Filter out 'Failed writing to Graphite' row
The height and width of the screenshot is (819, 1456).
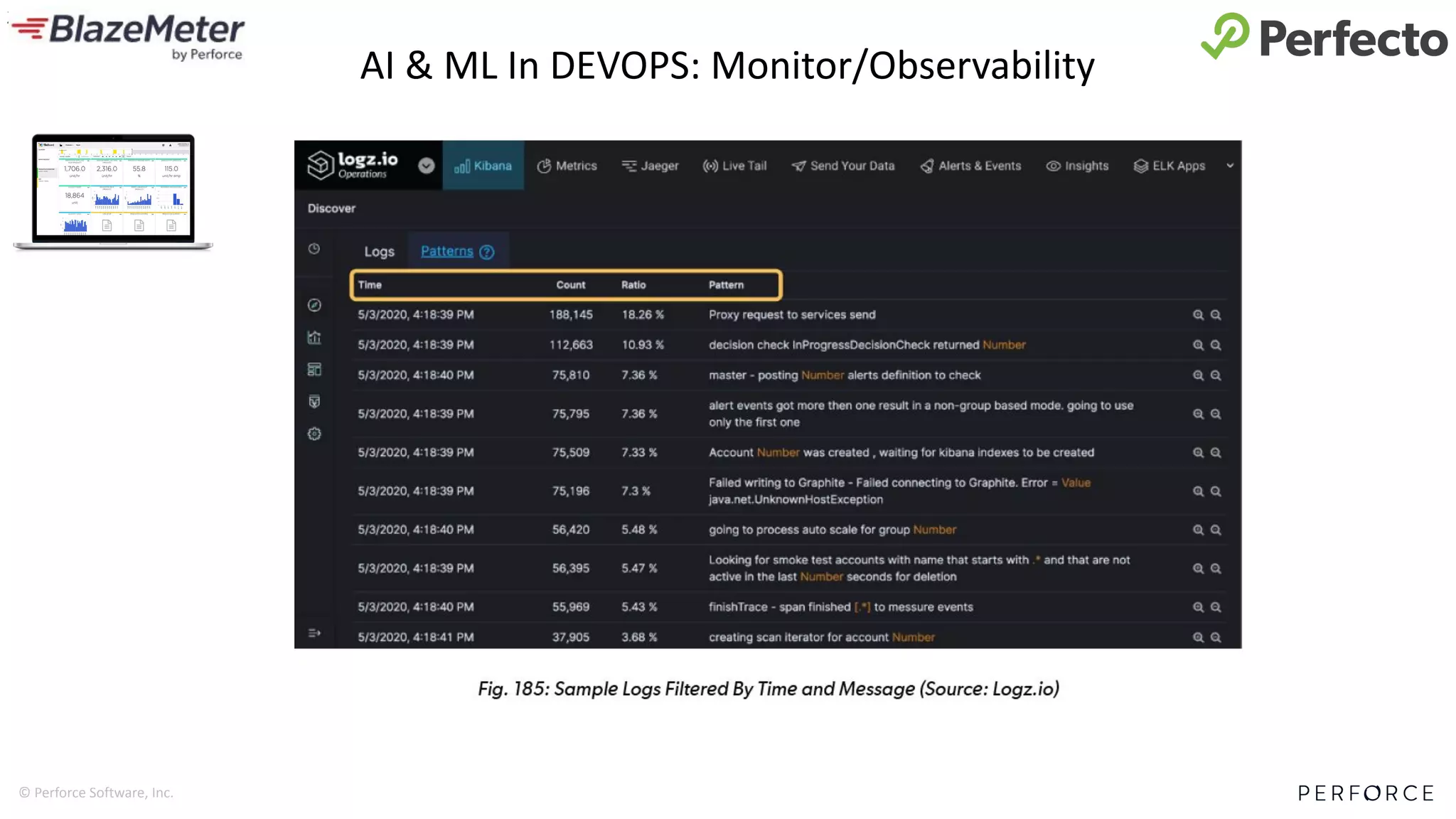pos(1216,491)
